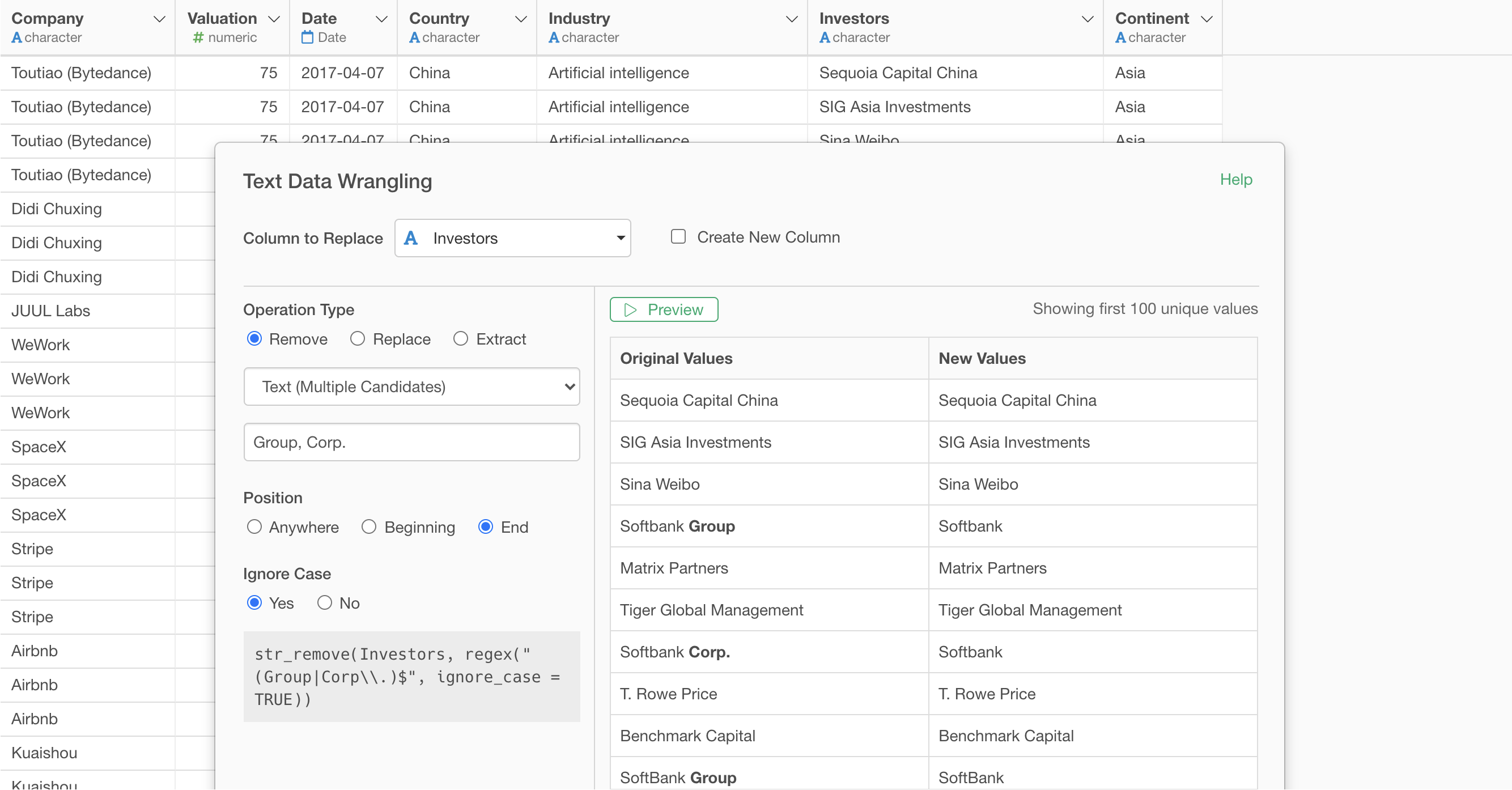Click the numeric type icon under Valuation
Viewport: 1512px width, 790px height.
click(198, 37)
